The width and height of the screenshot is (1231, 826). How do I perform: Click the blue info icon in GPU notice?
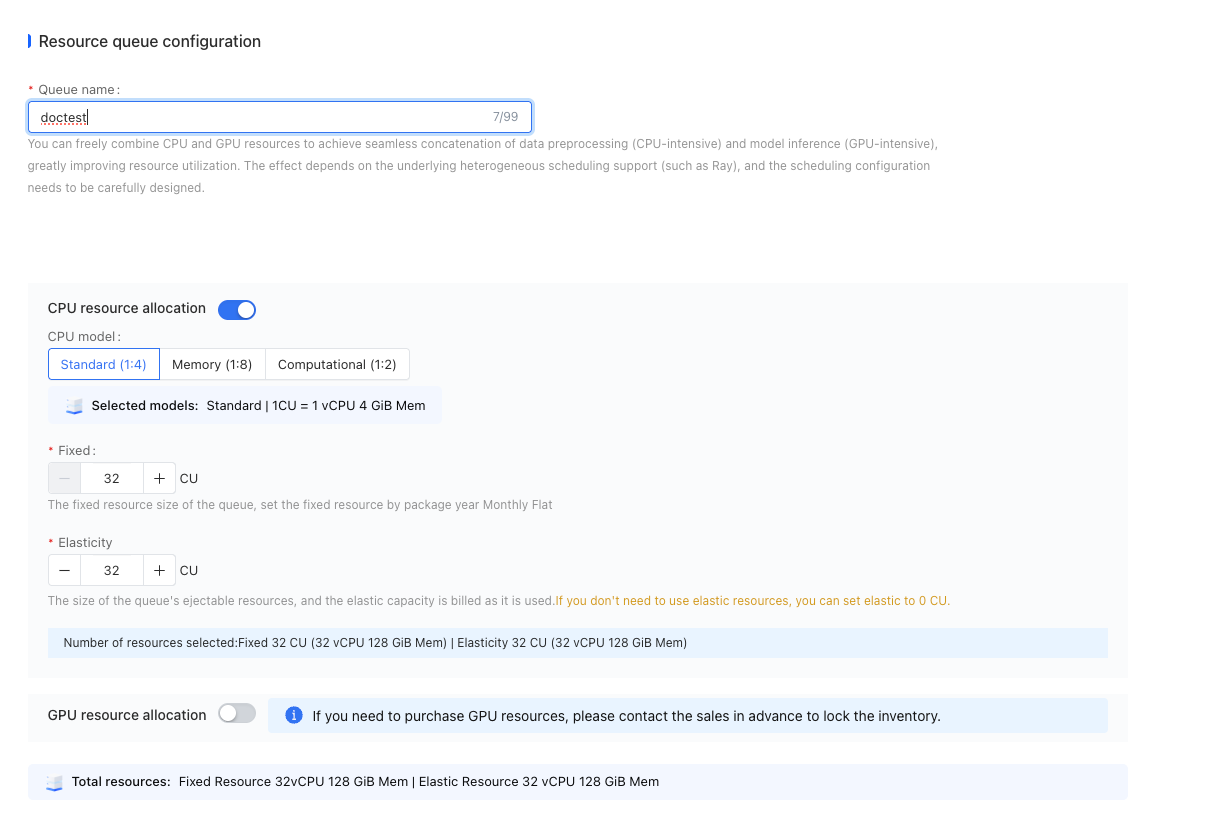point(294,715)
